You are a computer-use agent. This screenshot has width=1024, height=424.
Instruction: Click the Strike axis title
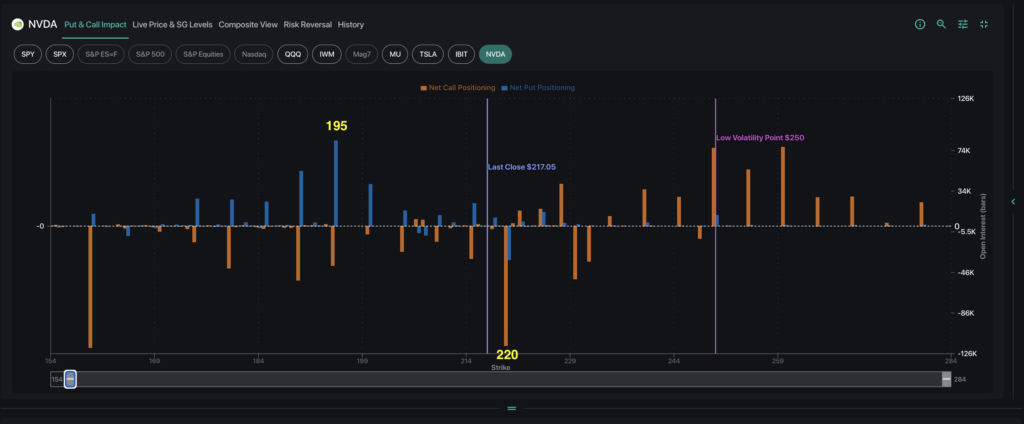[x=501, y=368]
